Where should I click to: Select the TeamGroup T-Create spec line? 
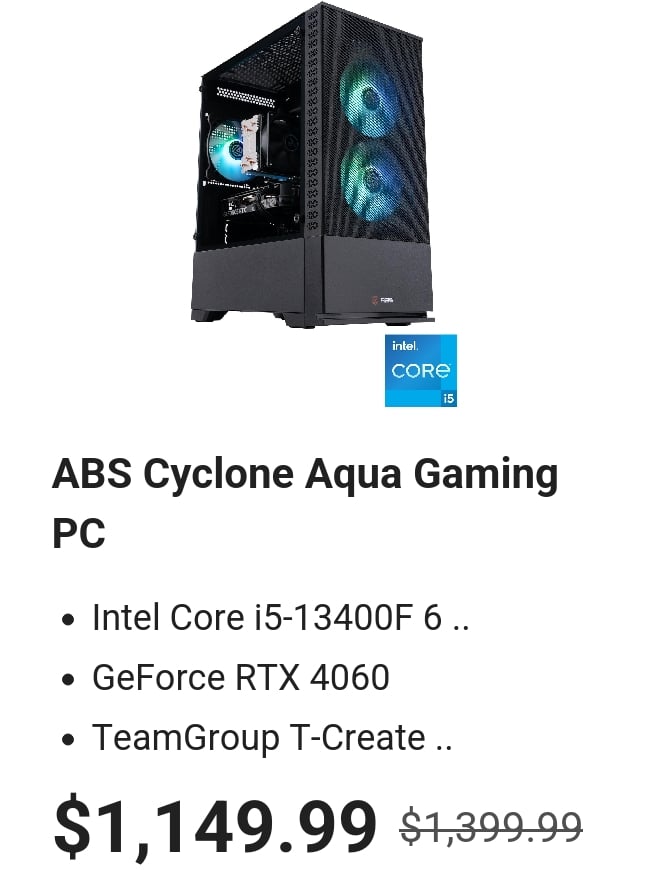(x=272, y=738)
